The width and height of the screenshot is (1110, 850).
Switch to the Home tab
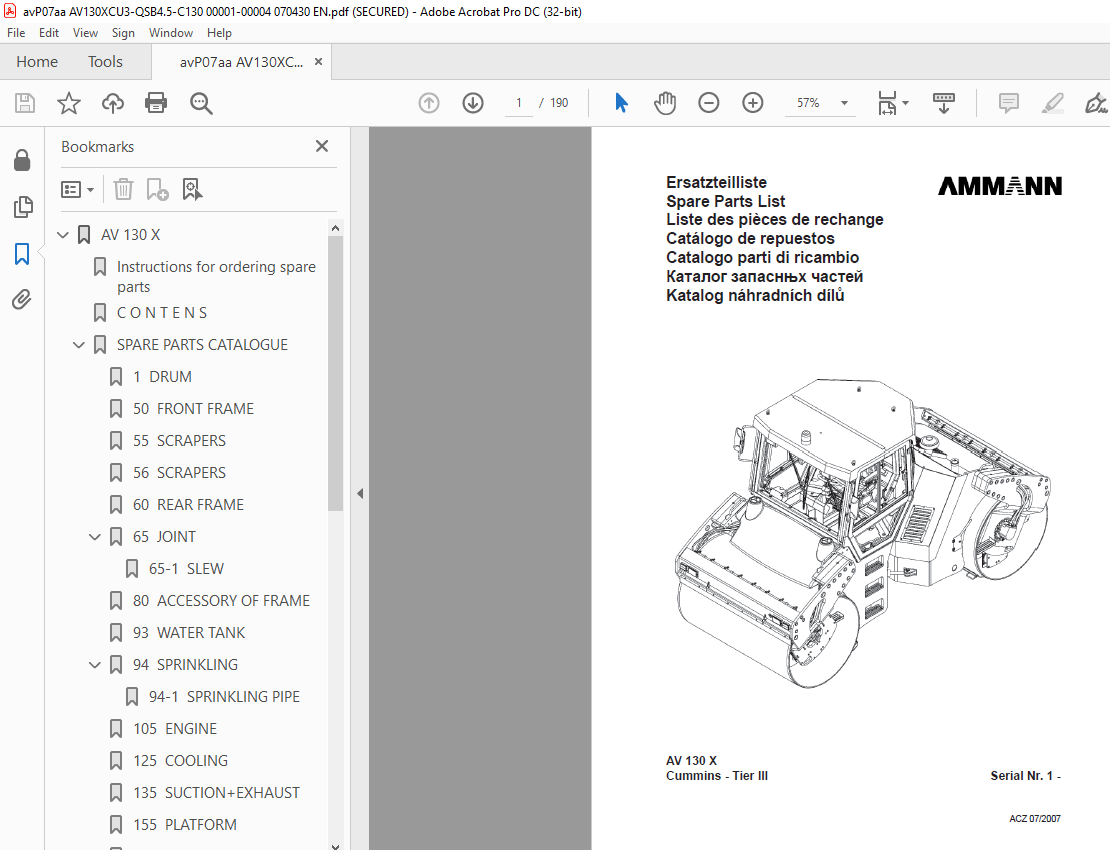(x=37, y=62)
